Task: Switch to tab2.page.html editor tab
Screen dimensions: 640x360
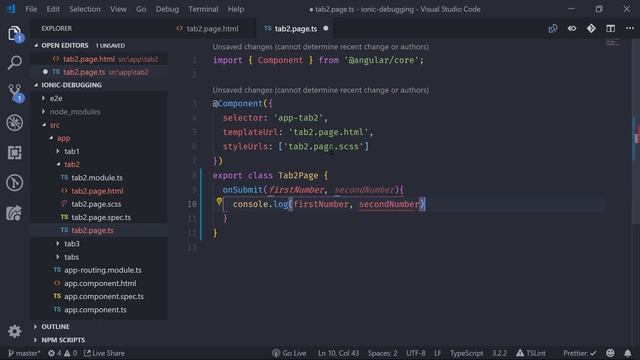Action: [x=212, y=29]
